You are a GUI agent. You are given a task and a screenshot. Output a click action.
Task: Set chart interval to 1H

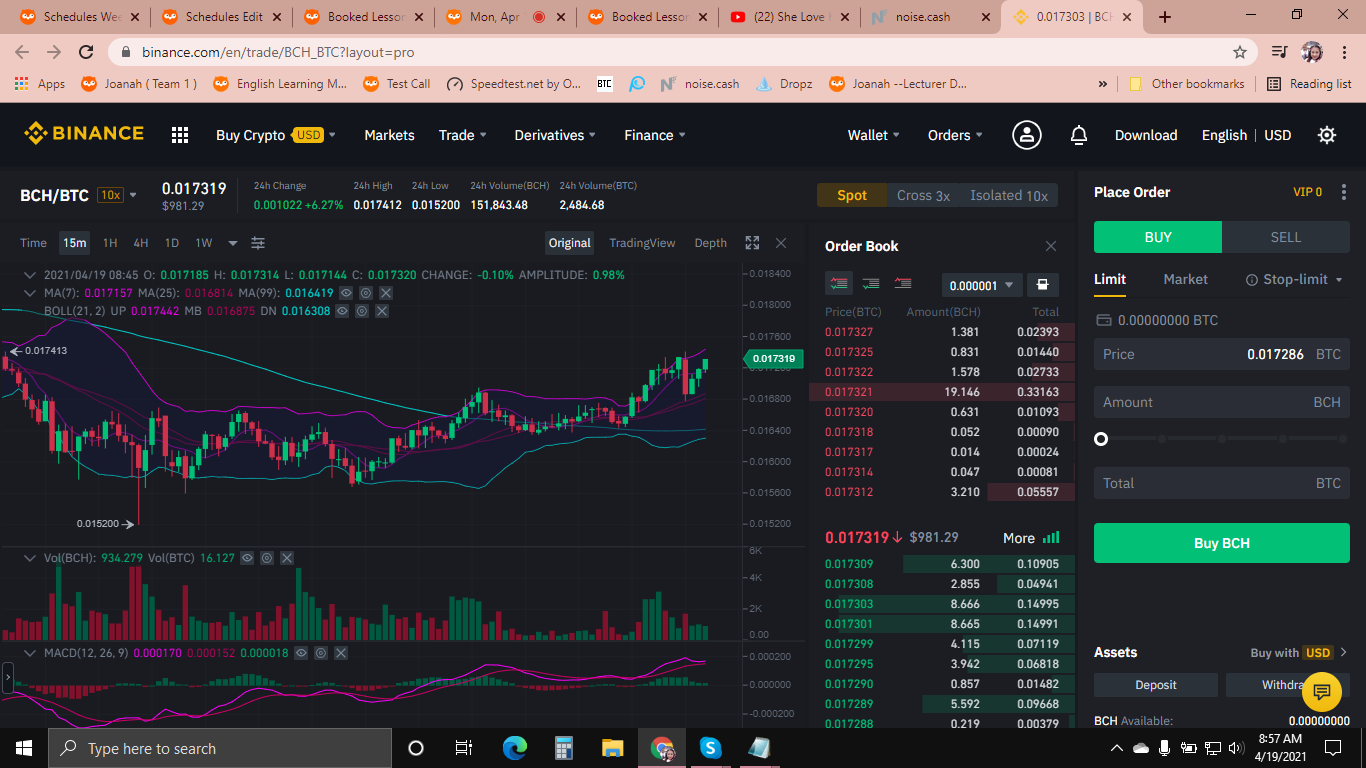[x=110, y=243]
